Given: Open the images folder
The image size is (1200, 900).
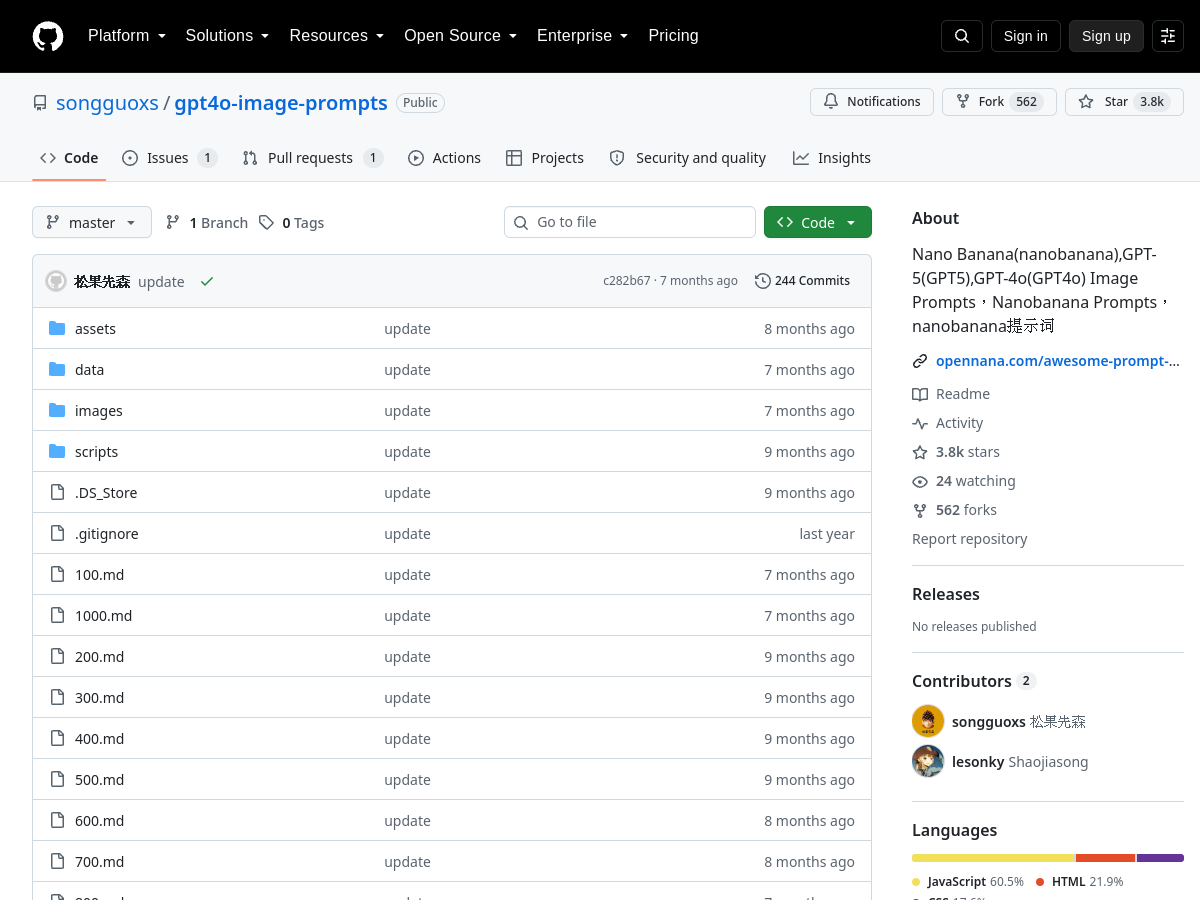Looking at the screenshot, I should (x=99, y=411).
